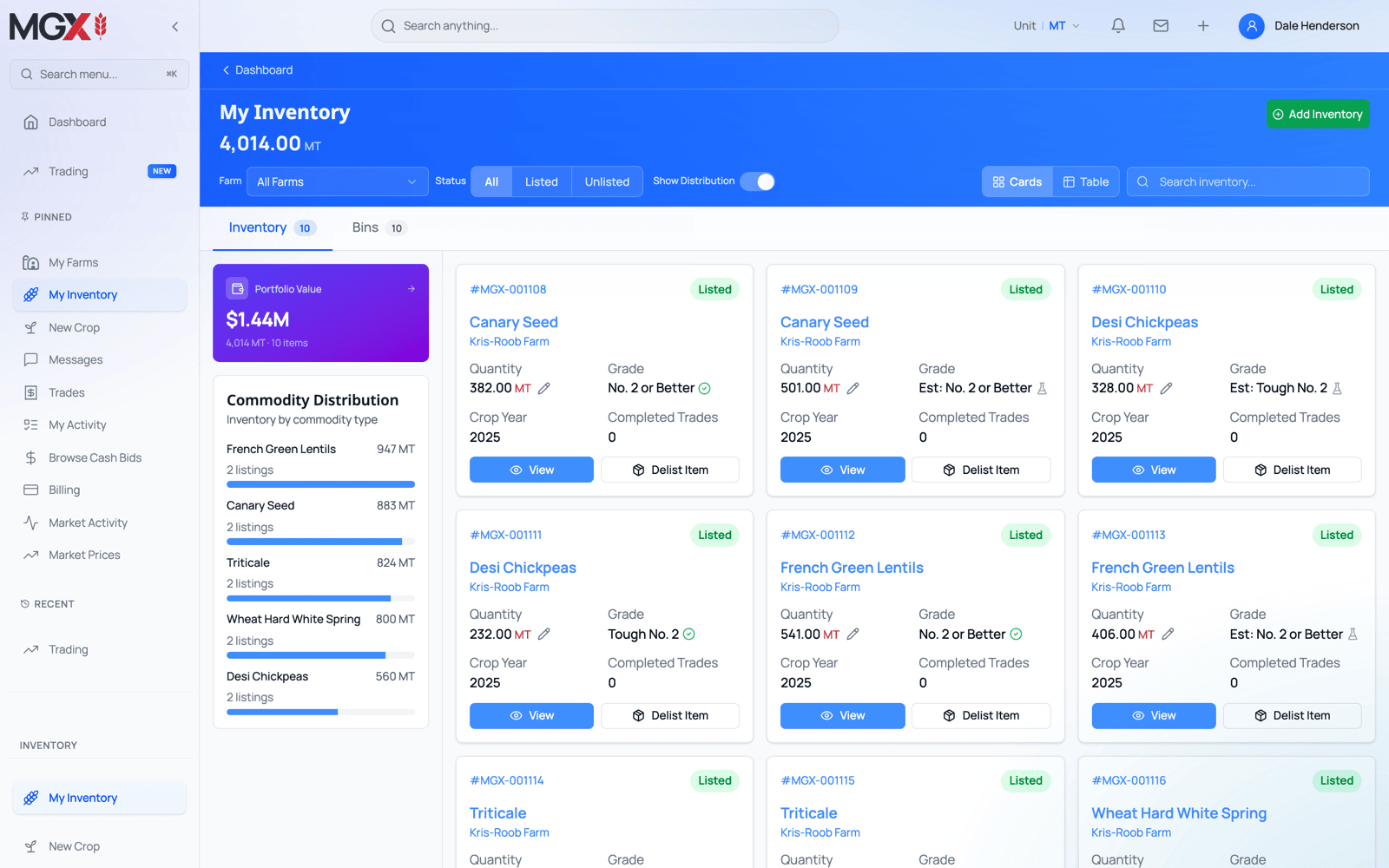The height and width of the screenshot is (868, 1389).
Task: Edit quantity pencil on card #MGX-001112
Action: (853, 634)
